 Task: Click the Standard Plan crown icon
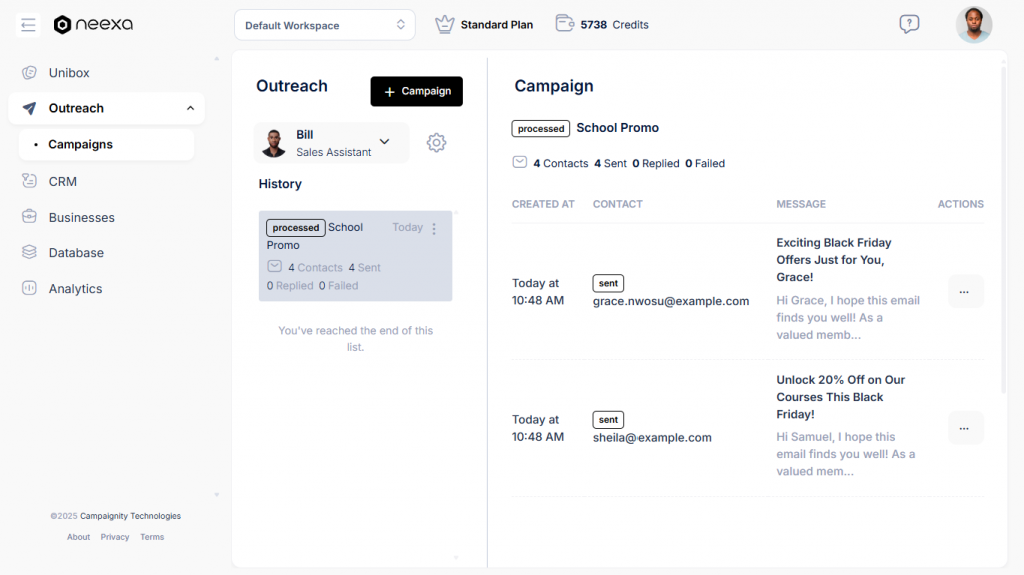[x=445, y=24]
